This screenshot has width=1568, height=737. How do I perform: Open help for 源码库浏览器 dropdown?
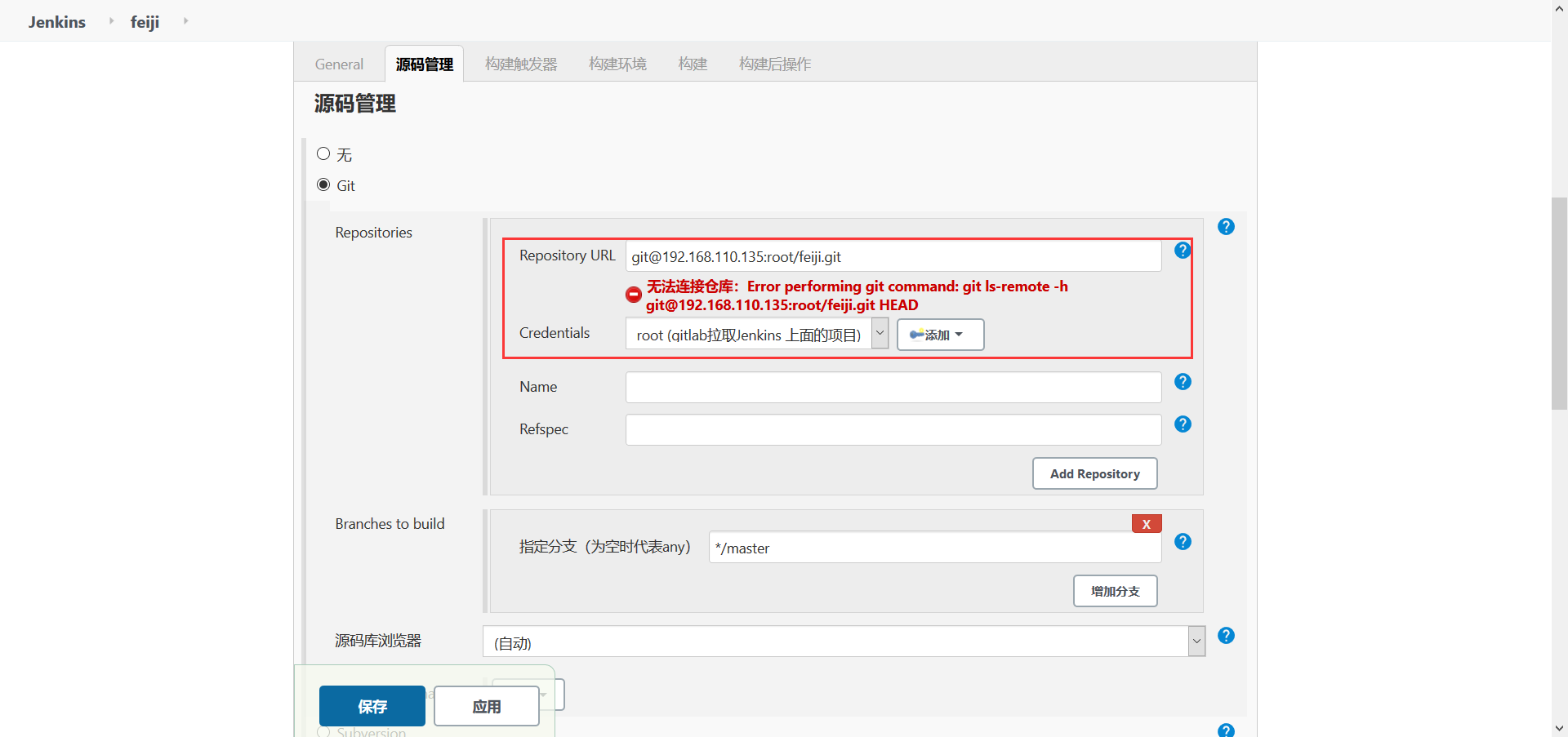click(x=1226, y=636)
